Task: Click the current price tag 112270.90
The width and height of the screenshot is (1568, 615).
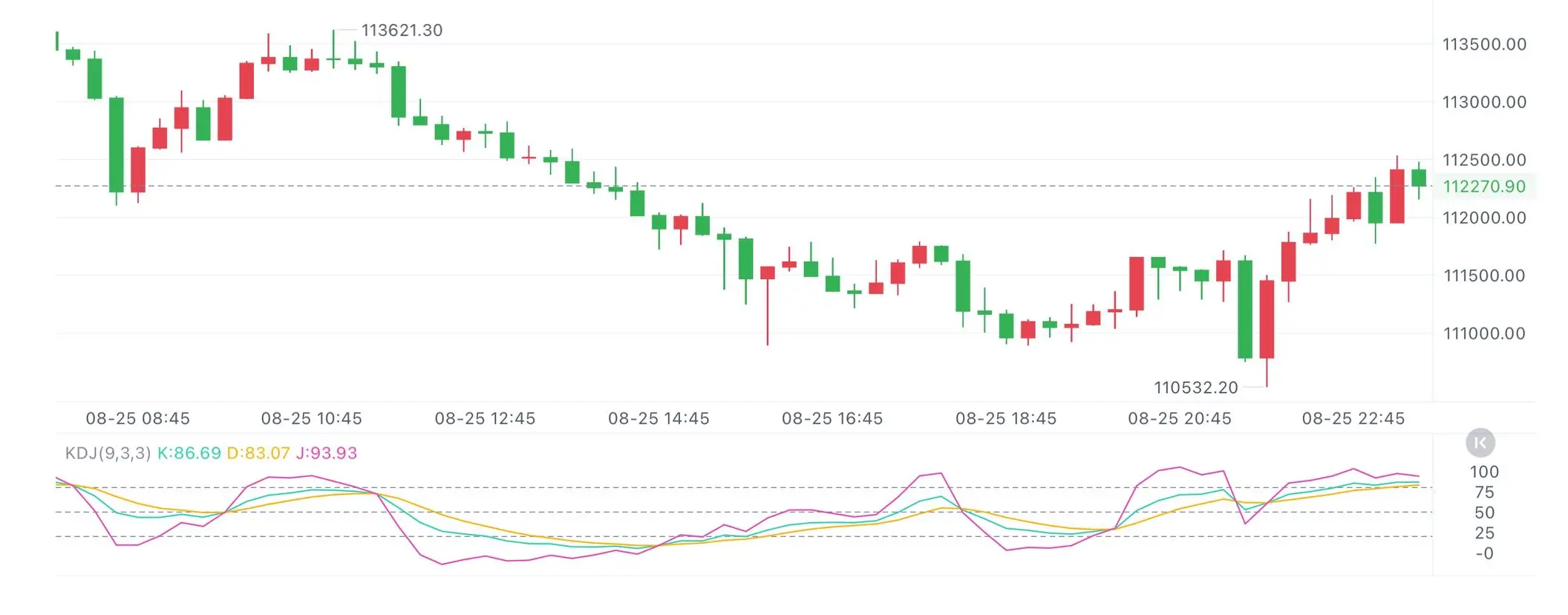Action: 1484,186
